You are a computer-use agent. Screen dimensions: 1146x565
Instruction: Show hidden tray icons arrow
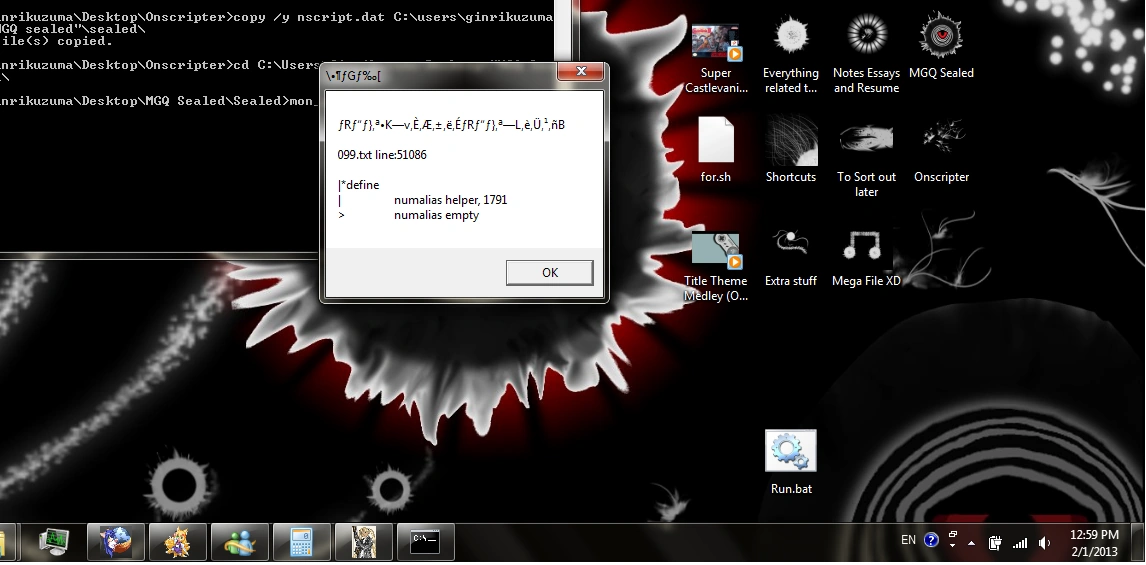(x=971, y=543)
